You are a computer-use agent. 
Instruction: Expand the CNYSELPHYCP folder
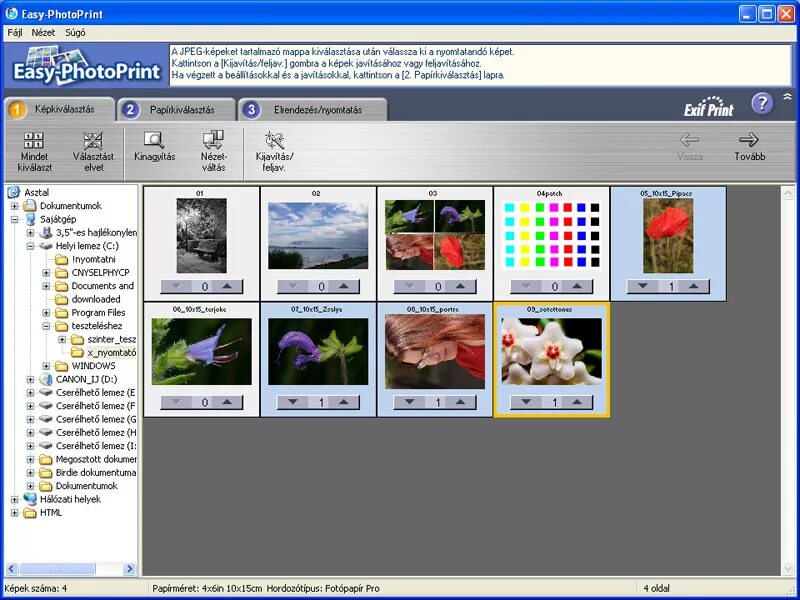pos(46,272)
